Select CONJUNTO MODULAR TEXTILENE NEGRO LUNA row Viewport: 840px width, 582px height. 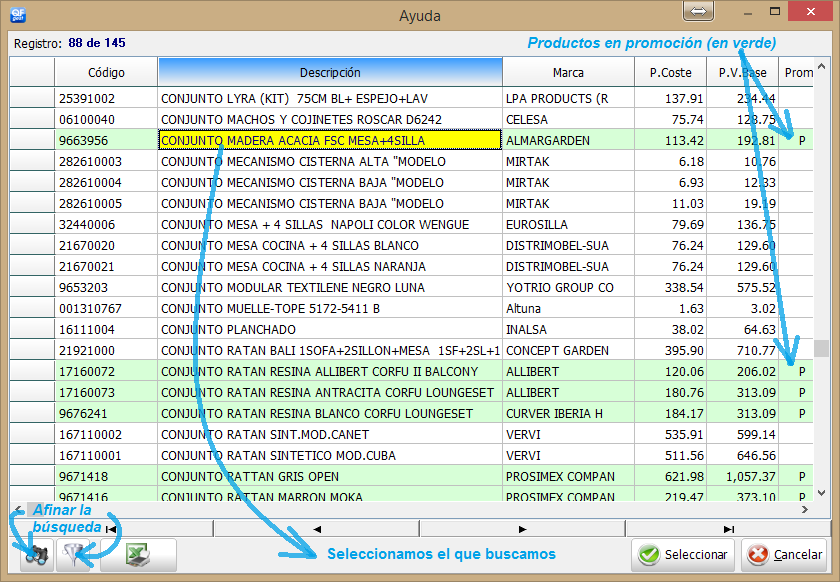click(x=411, y=287)
